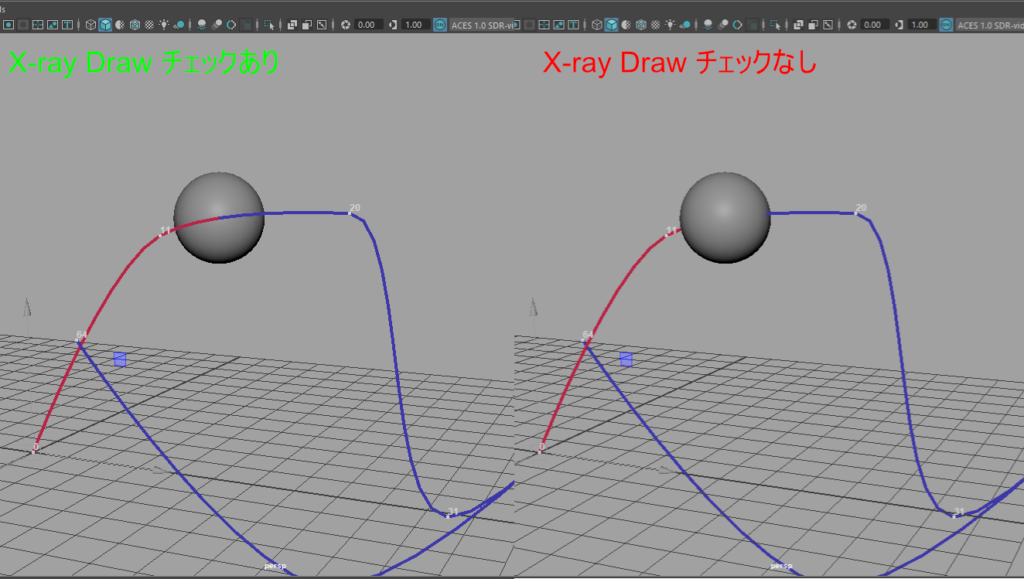1024x579 pixels.
Task: Click smooth shade all icon in left viewport
Action: pyautogui.click(x=105, y=24)
